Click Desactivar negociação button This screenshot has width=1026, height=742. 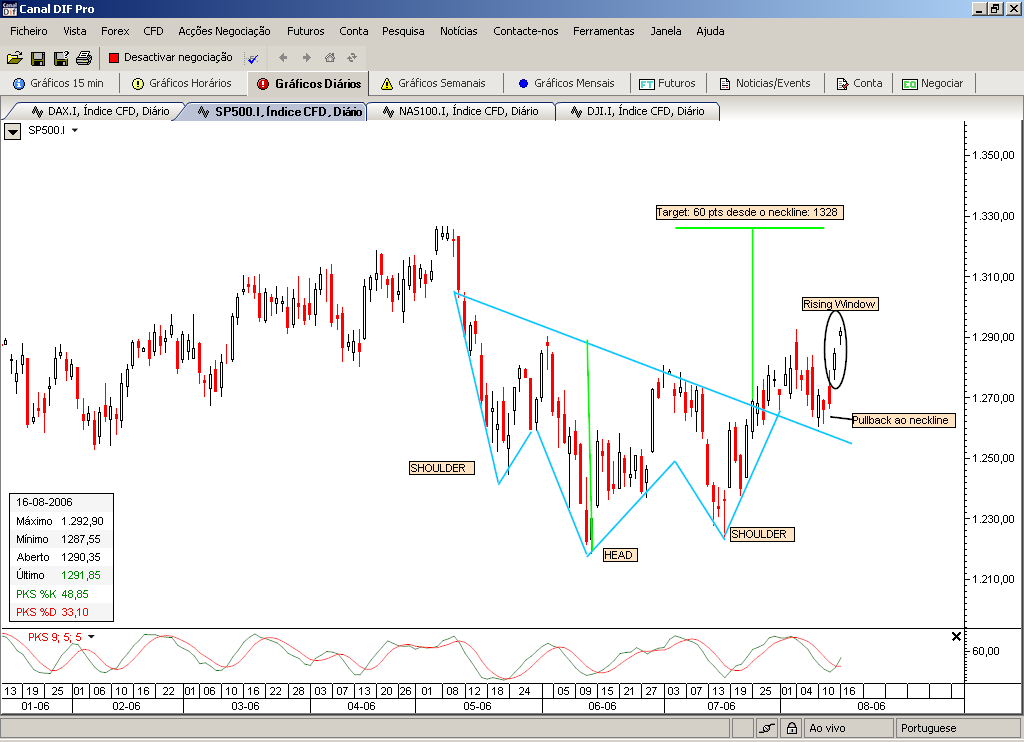pyautogui.click(x=170, y=58)
